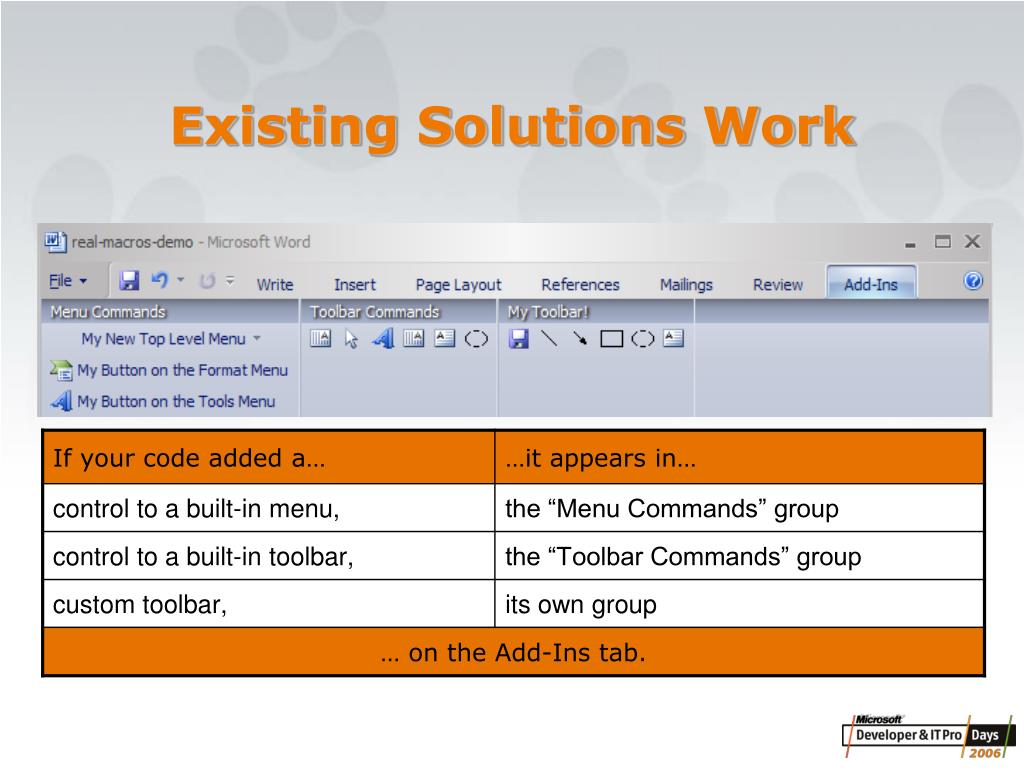Viewport: 1024px width, 768px height.
Task: Click cell 'its own group'
Action: click(739, 604)
